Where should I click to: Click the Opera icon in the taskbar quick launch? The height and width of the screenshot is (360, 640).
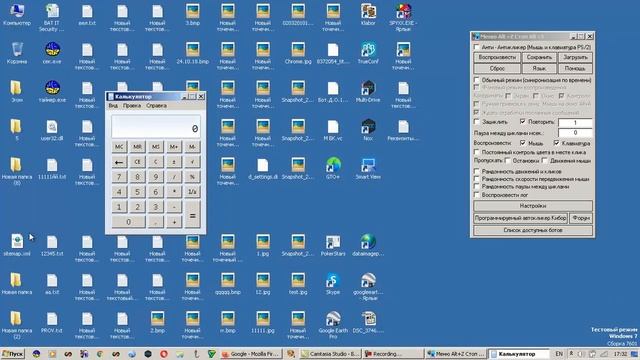[164, 354]
